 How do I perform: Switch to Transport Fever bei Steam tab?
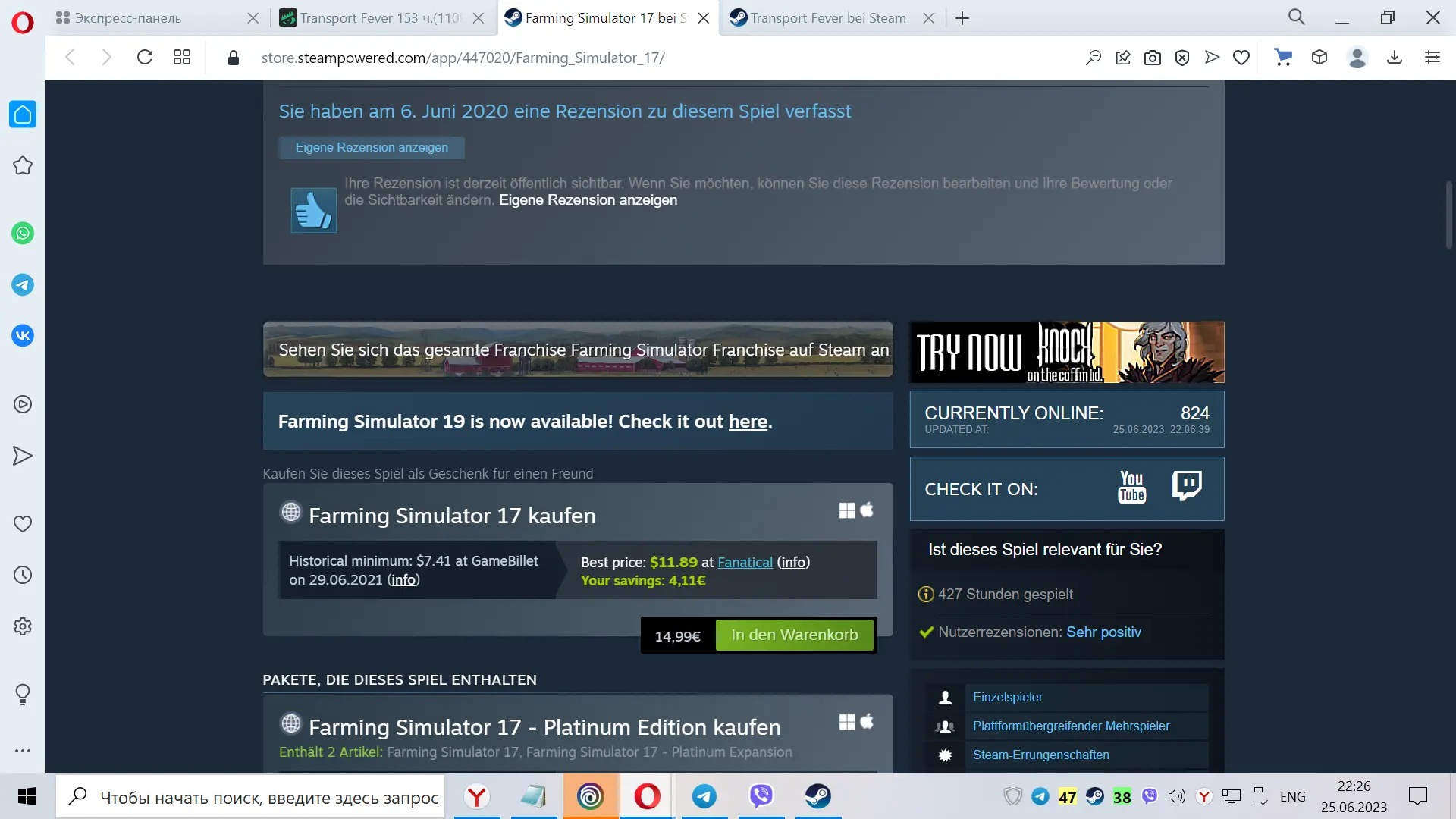tap(828, 18)
